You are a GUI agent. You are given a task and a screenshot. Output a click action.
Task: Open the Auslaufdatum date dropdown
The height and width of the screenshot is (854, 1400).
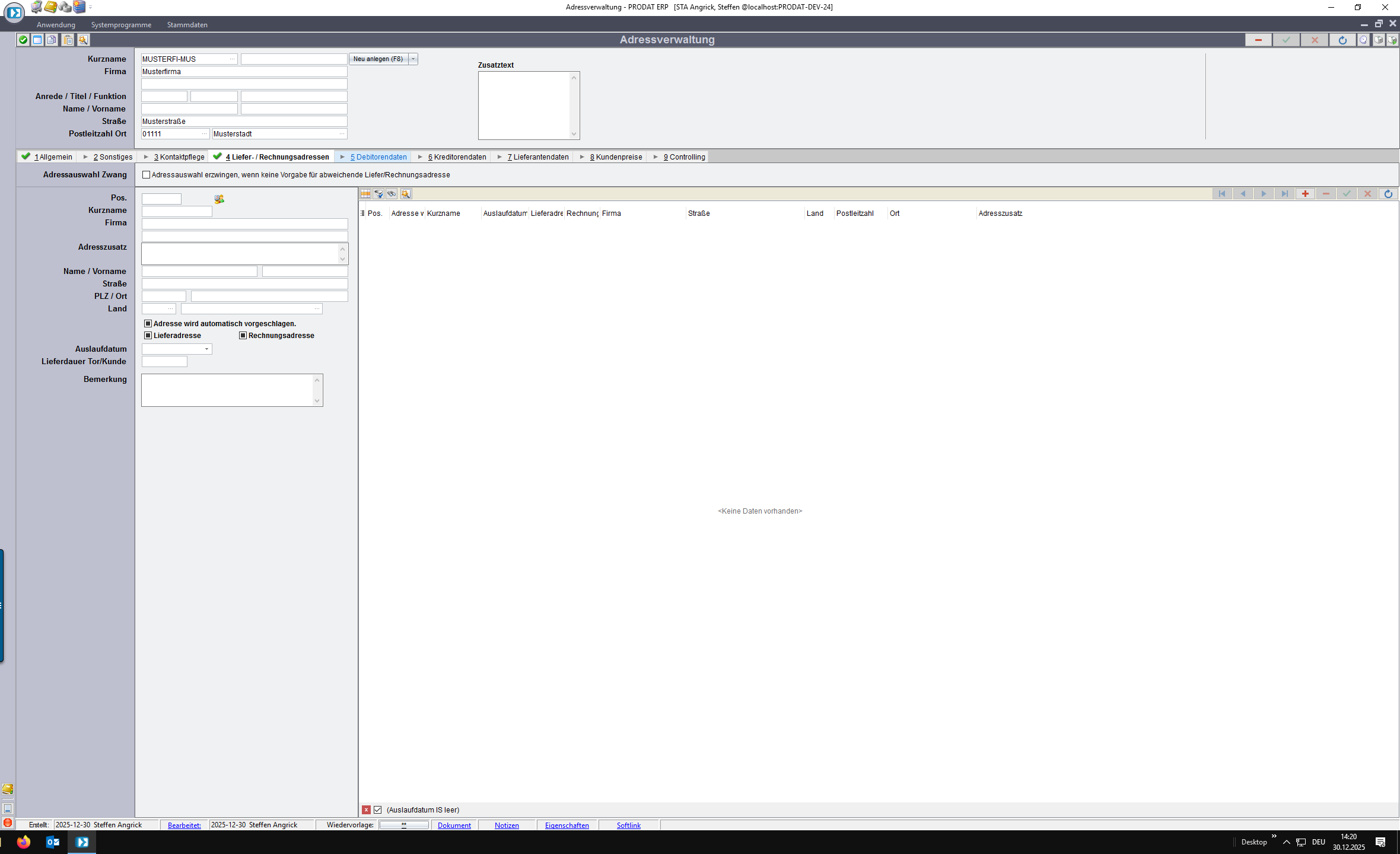(x=206, y=349)
